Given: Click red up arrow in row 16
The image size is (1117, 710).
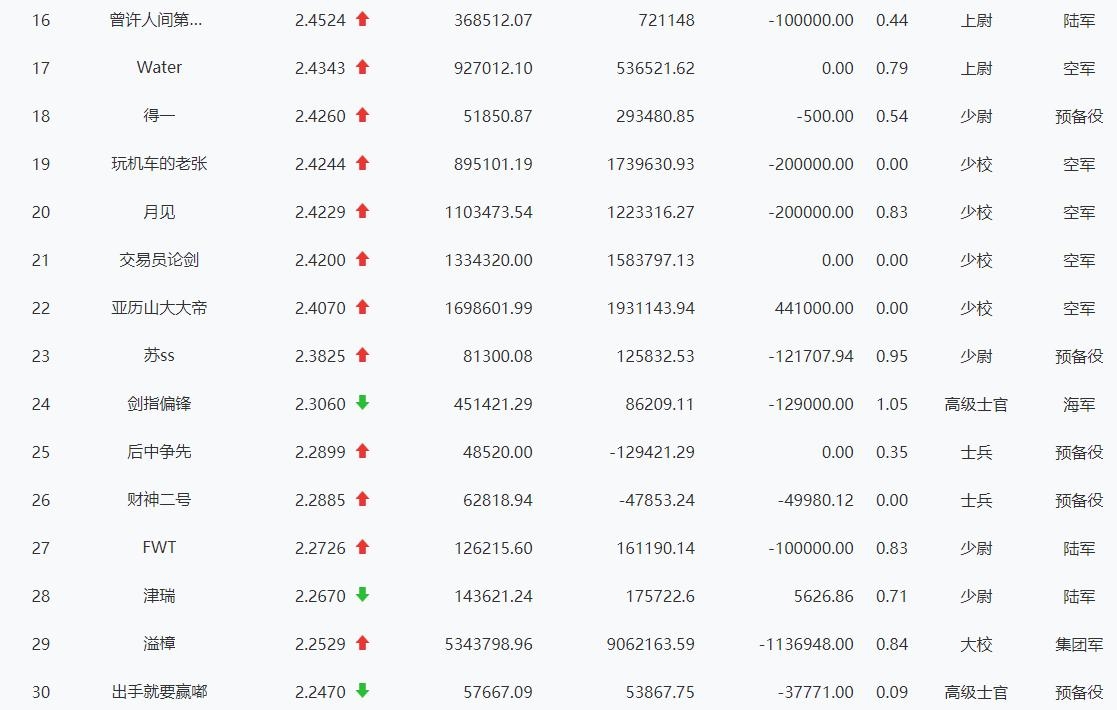Looking at the screenshot, I should (362, 19).
